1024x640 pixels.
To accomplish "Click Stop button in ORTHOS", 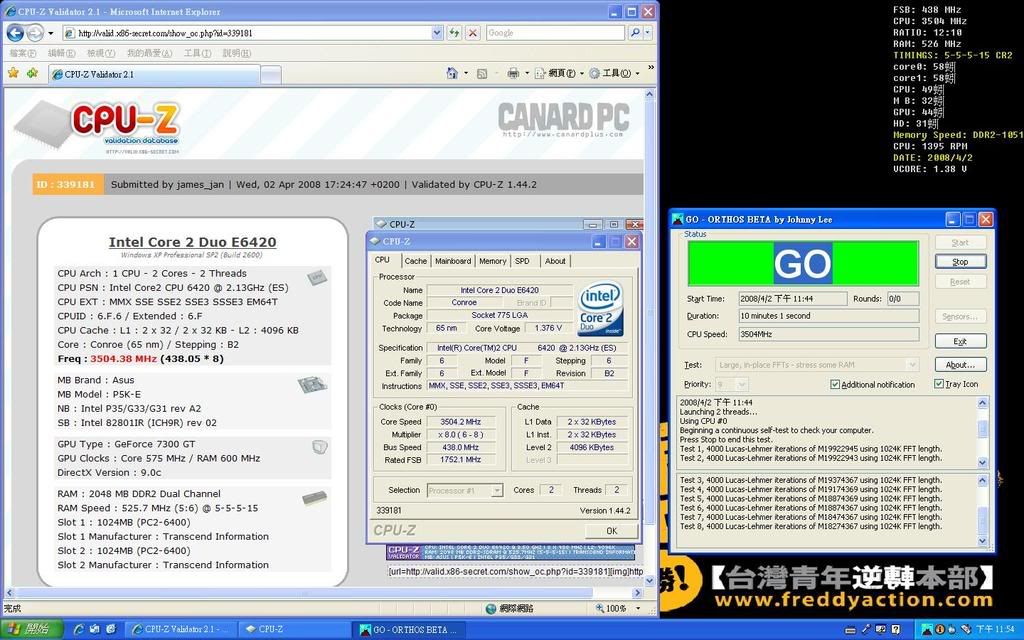I will coord(960,261).
